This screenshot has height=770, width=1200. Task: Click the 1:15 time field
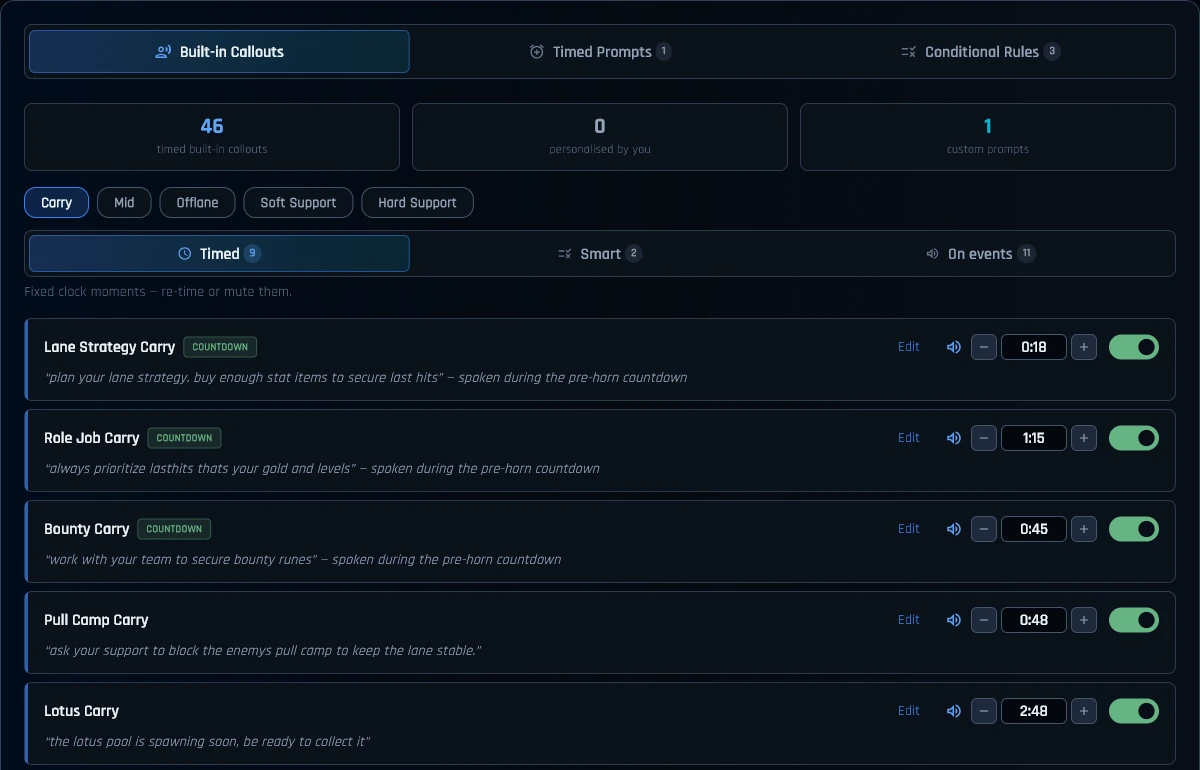click(x=1034, y=438)
